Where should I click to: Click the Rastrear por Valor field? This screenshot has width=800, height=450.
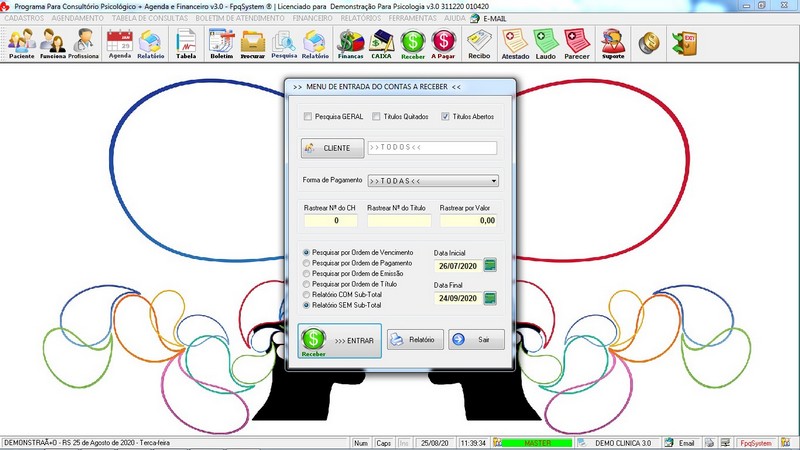coord(468,220)
